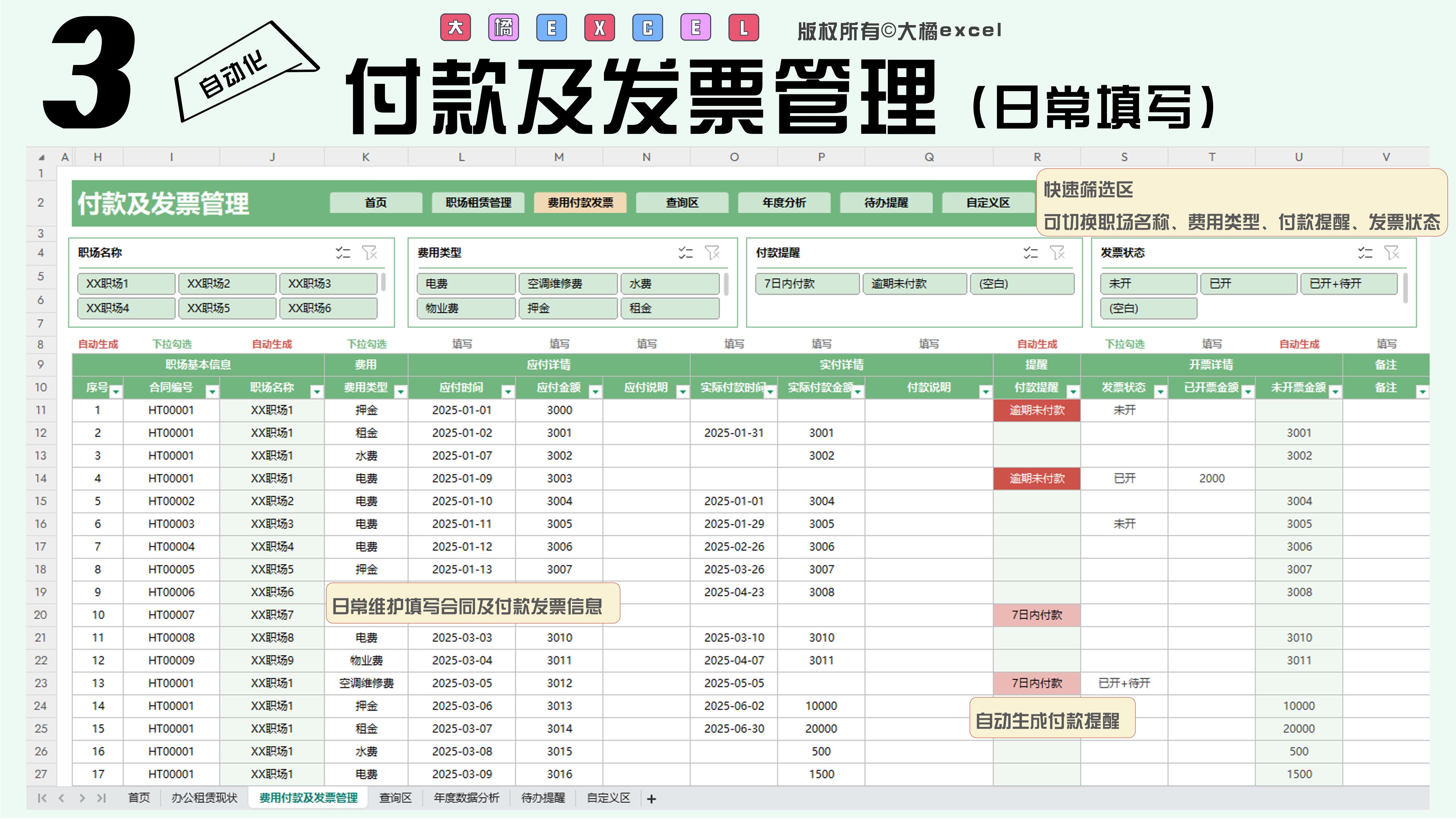Viewport: 1456px width, 819px height.
Task: Clear filter on 付款提醒 slicer
Action: (x=1057, y=253)
